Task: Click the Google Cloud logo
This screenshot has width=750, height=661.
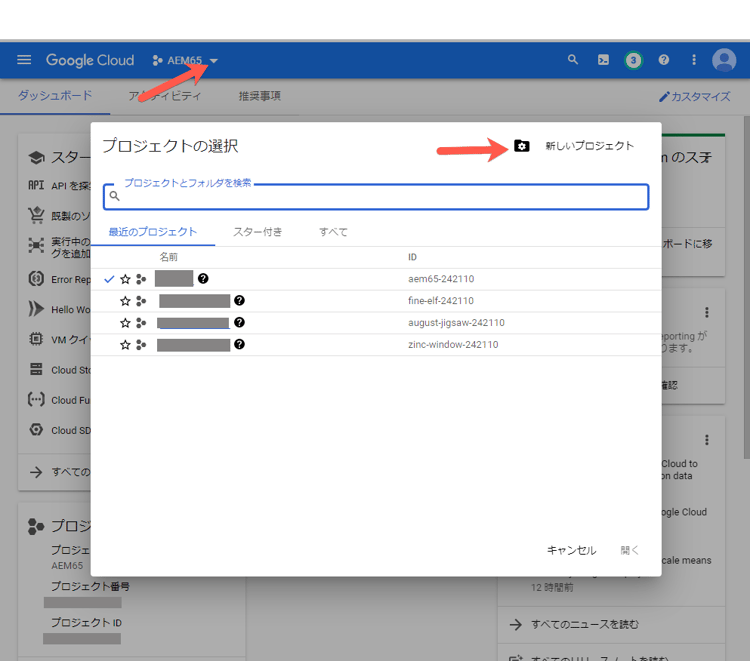Action: click(90, 60)
